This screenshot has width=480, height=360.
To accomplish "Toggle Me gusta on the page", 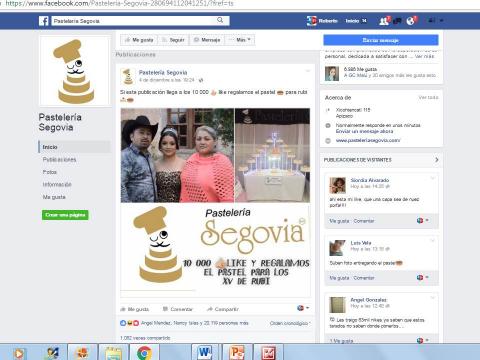I will click(139, 40).
